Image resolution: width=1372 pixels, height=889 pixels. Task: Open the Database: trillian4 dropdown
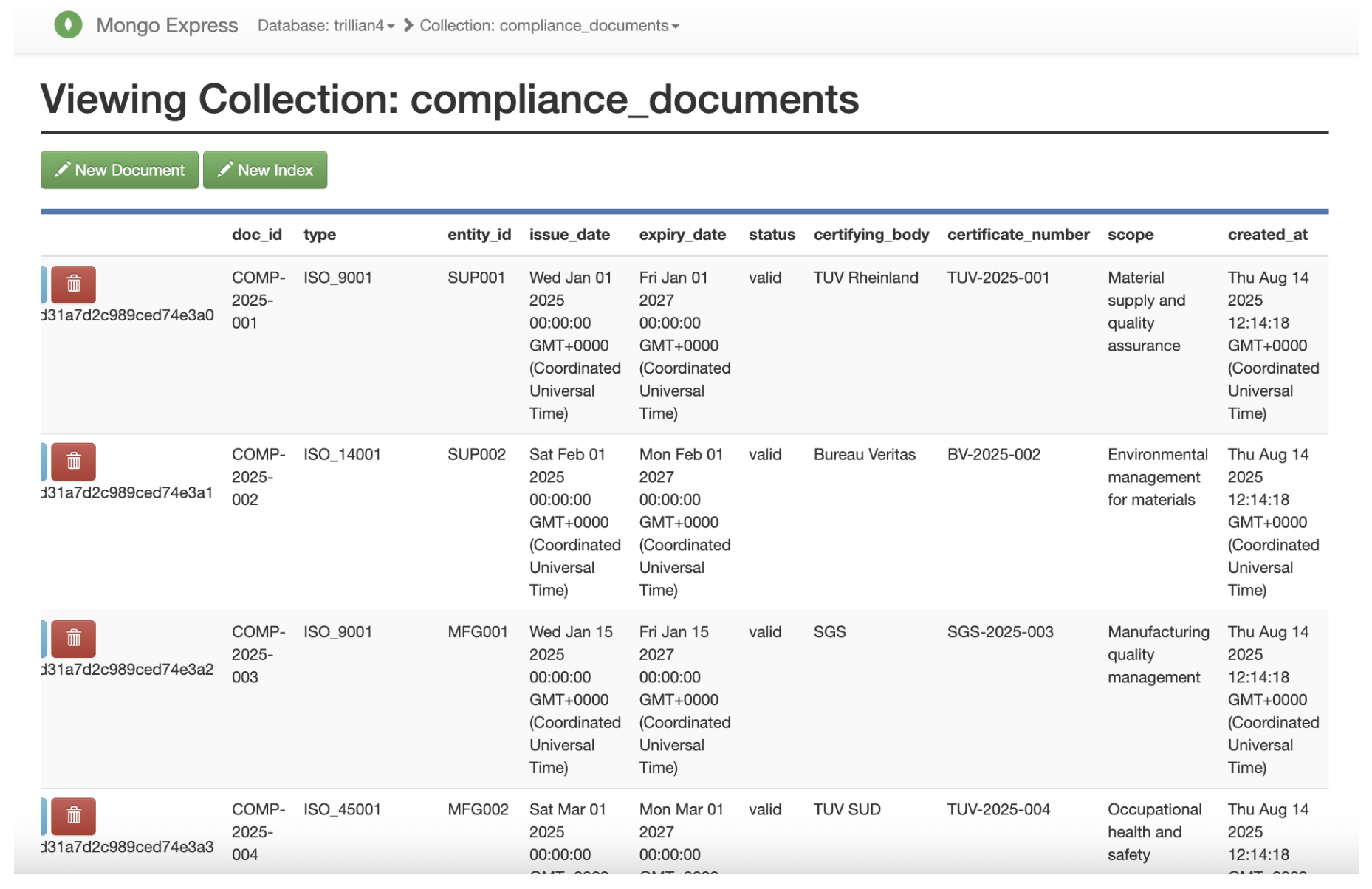coord(326,26)
